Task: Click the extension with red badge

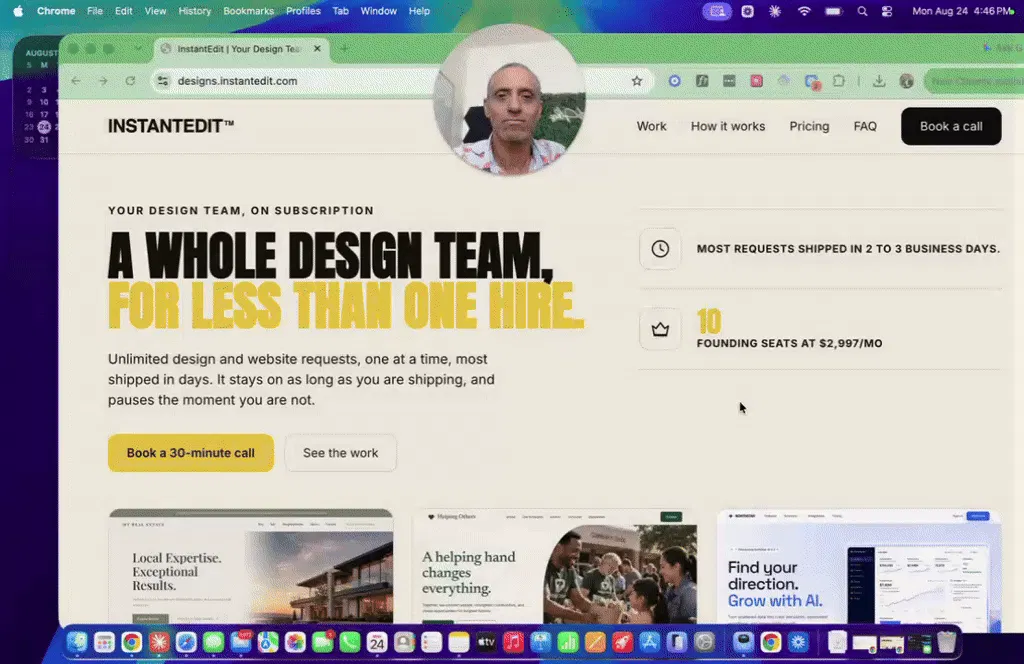Action: [x=812, y=82]
